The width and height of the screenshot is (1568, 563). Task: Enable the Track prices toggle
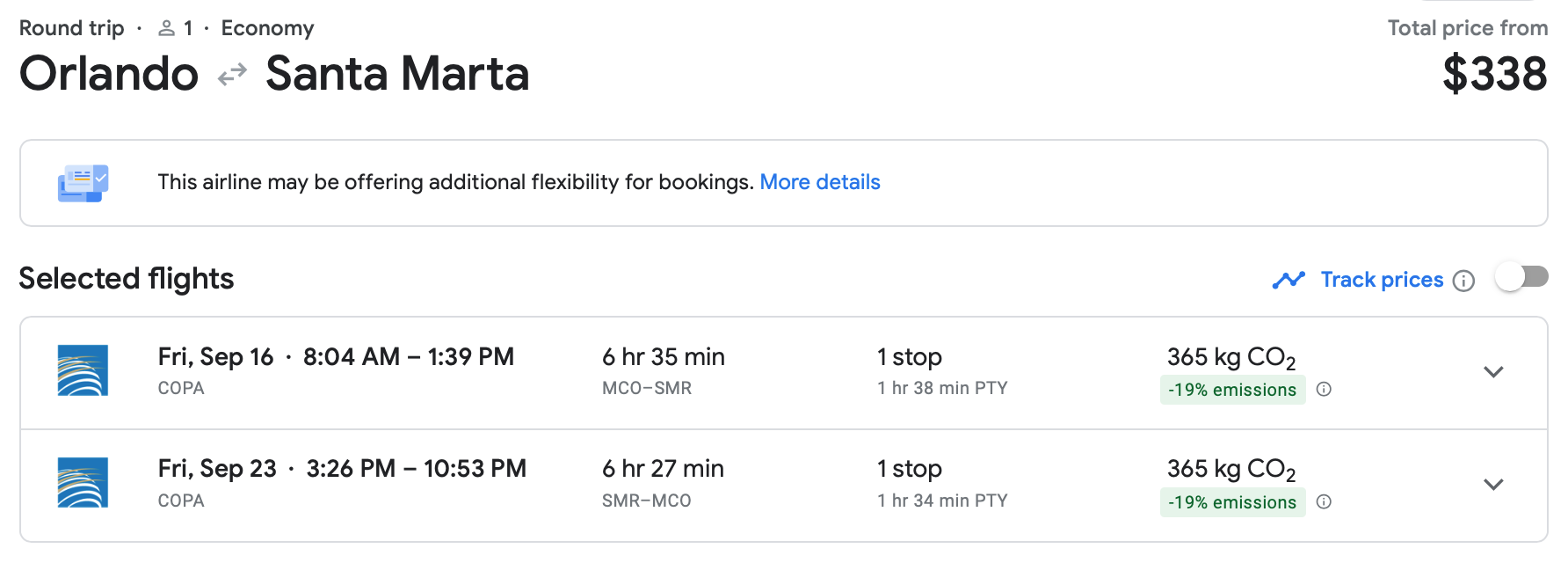(1521, 278)
